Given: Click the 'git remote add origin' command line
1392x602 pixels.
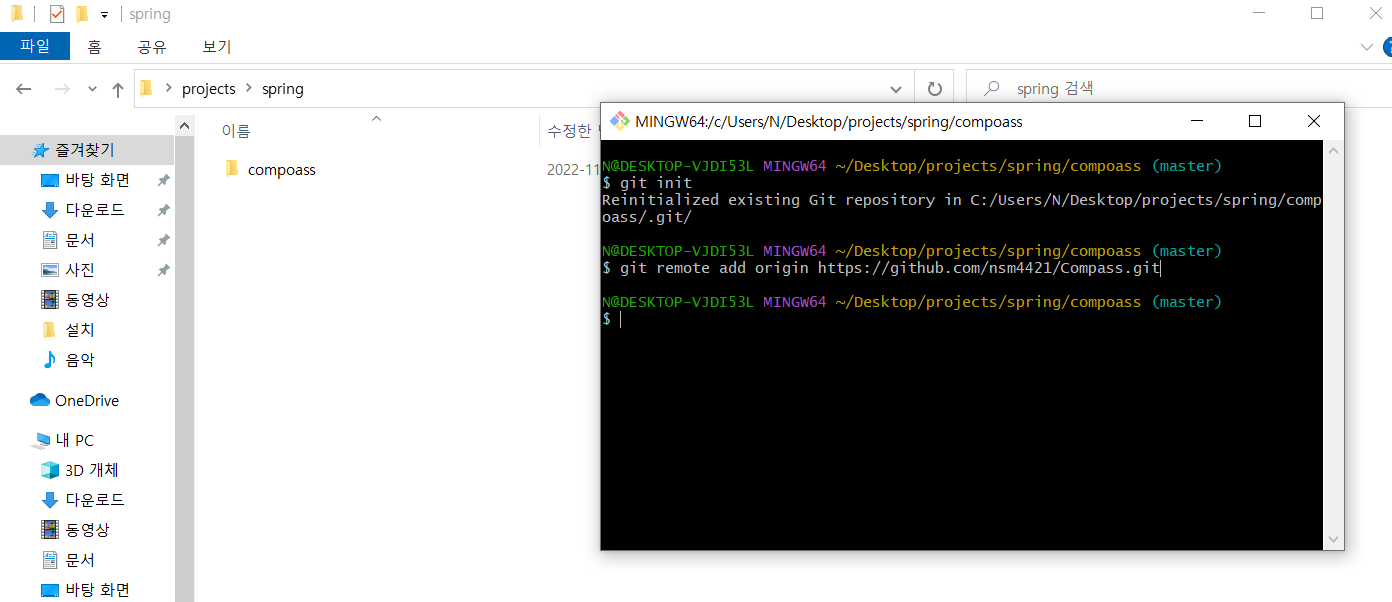Looking at the screenshot, I should click(x=880, y=268).
